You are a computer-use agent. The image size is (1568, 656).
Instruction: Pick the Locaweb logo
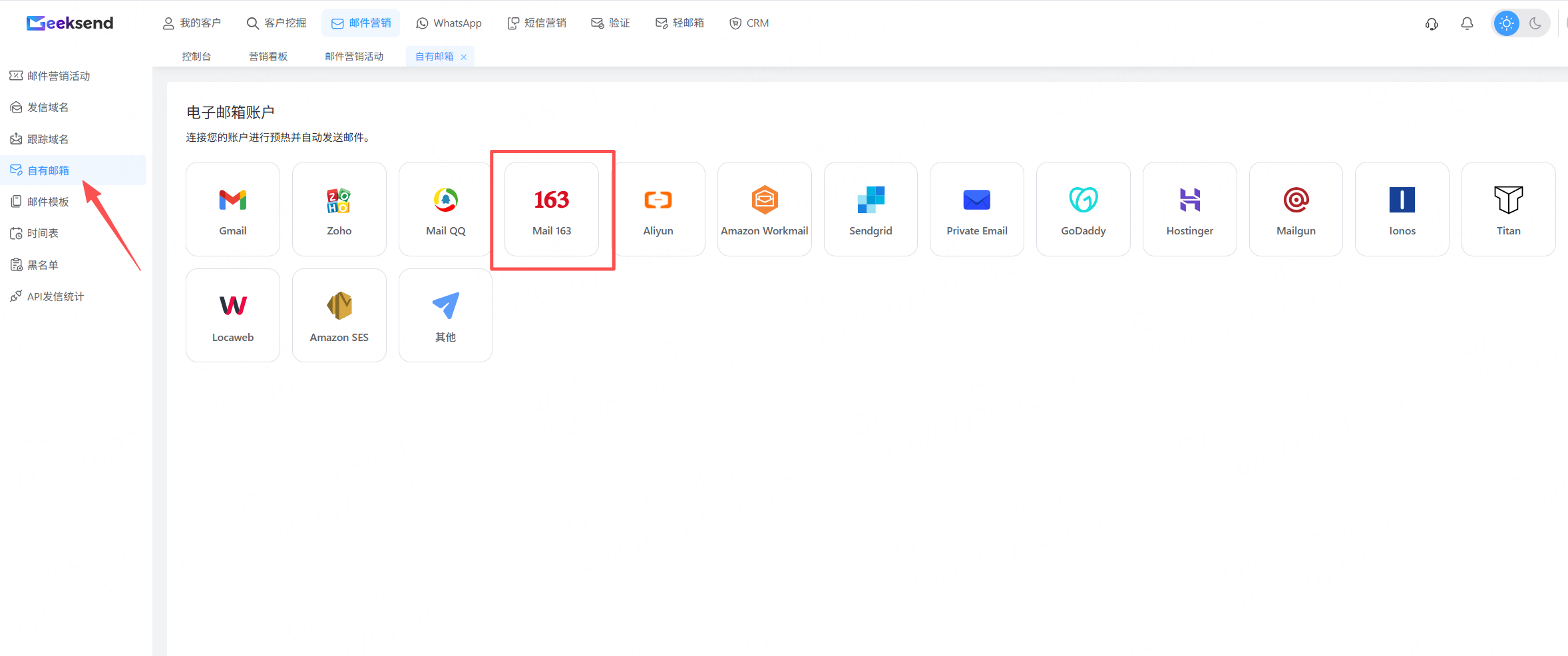coord(233,306)
